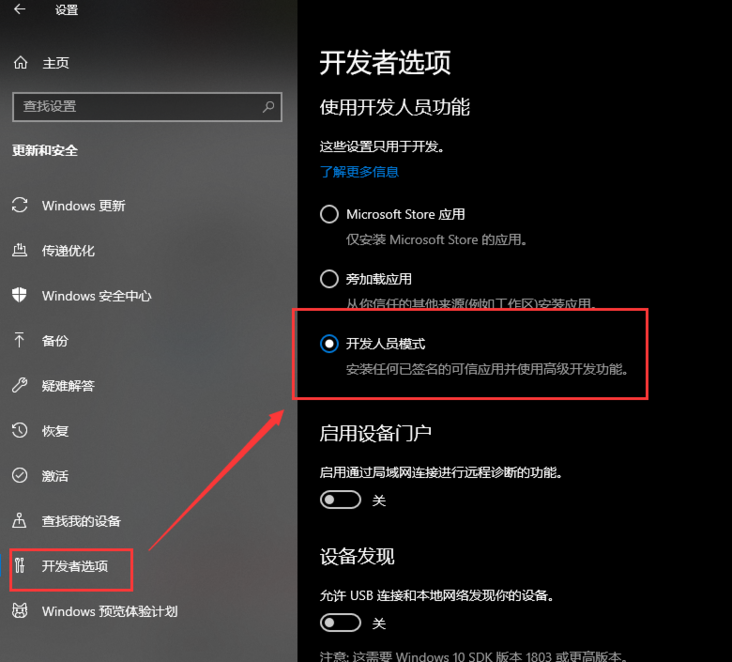Click the Windows 更新 refresh icon
Image resolution: width=732 pixels, height=662 pixels.
[x=20, y=205]
